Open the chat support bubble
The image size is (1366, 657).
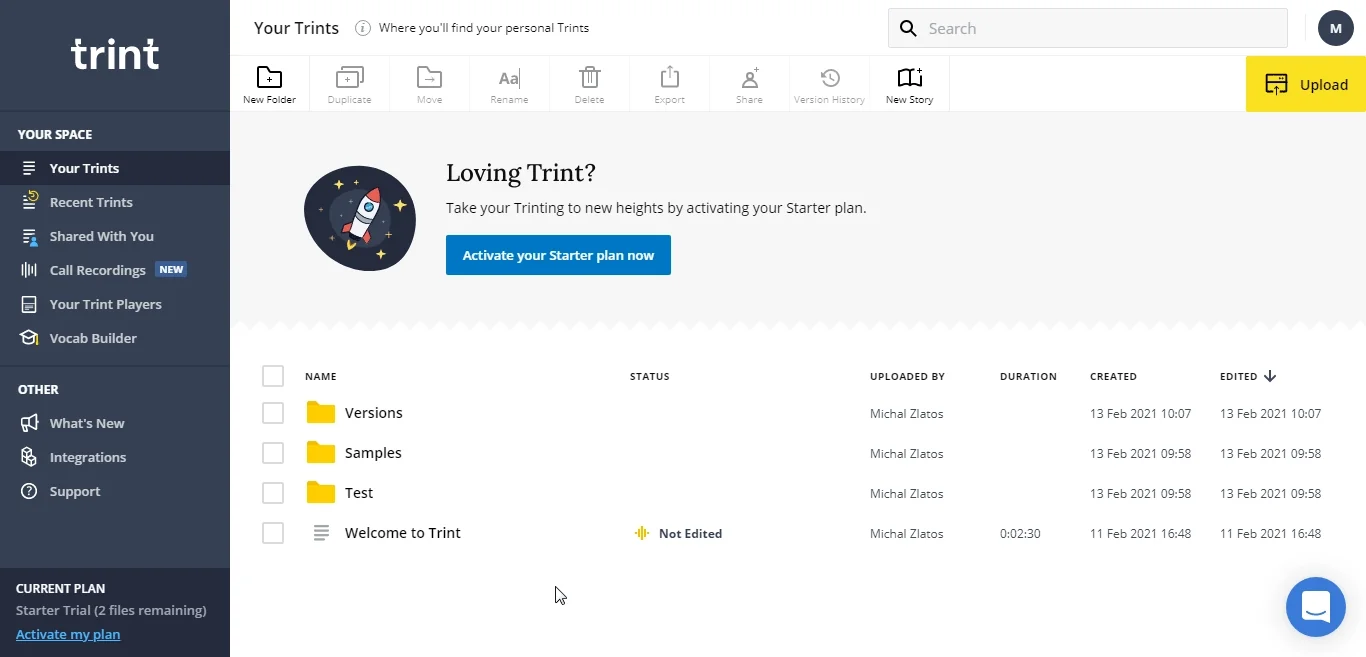1316,607
